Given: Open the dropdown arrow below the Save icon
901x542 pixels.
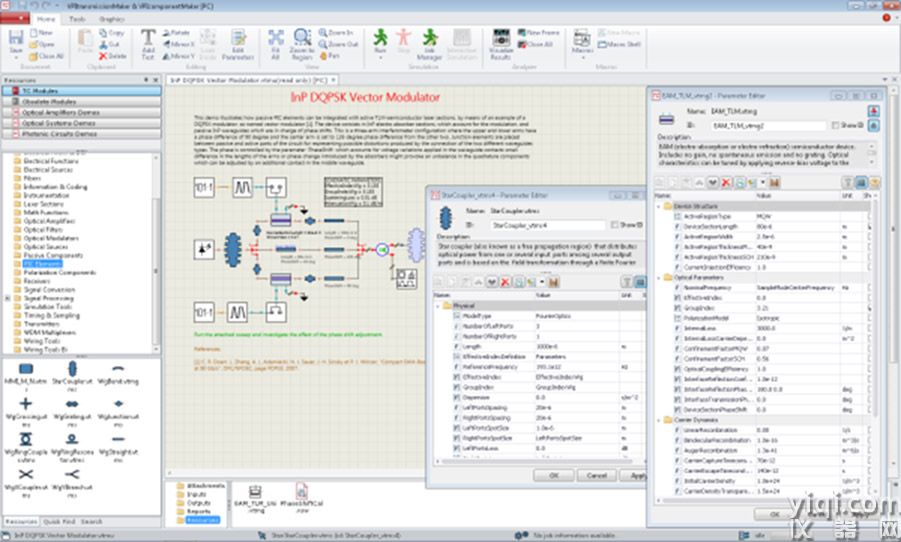Looking at the screenshot, I should point(16,58).
